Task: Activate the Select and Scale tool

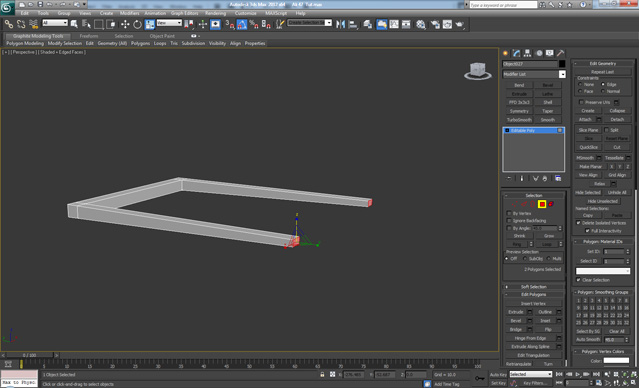Action: pyautogui.click(x=150, y=24)
